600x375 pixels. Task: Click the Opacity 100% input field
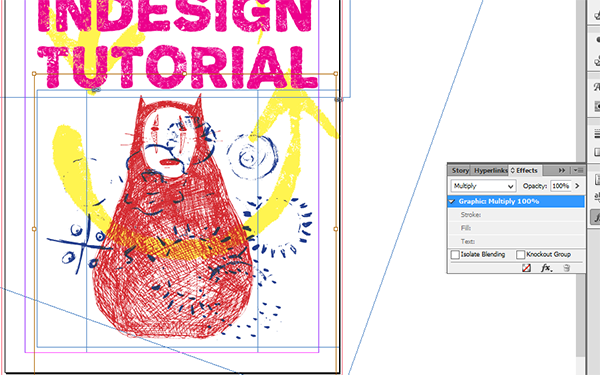coord(560,186)
